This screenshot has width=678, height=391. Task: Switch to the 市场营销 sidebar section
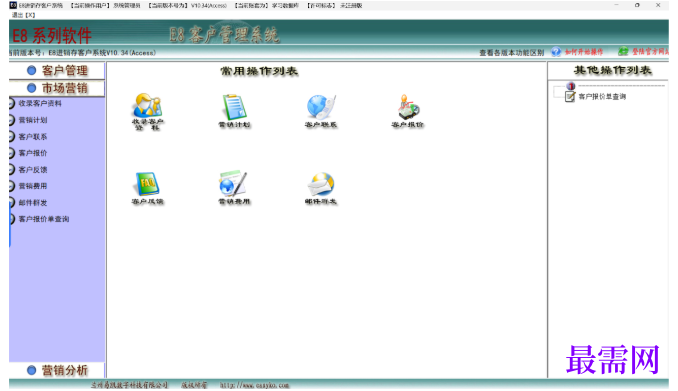pyautogui.click(x=57, y=88)
